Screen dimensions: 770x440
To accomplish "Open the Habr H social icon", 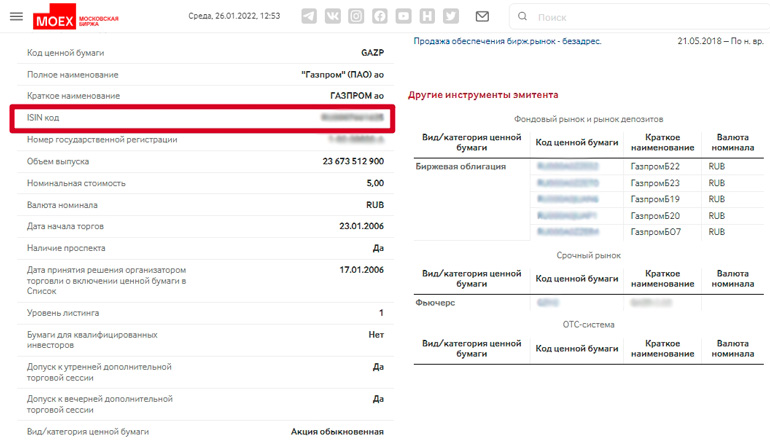I will coord(427,16).
